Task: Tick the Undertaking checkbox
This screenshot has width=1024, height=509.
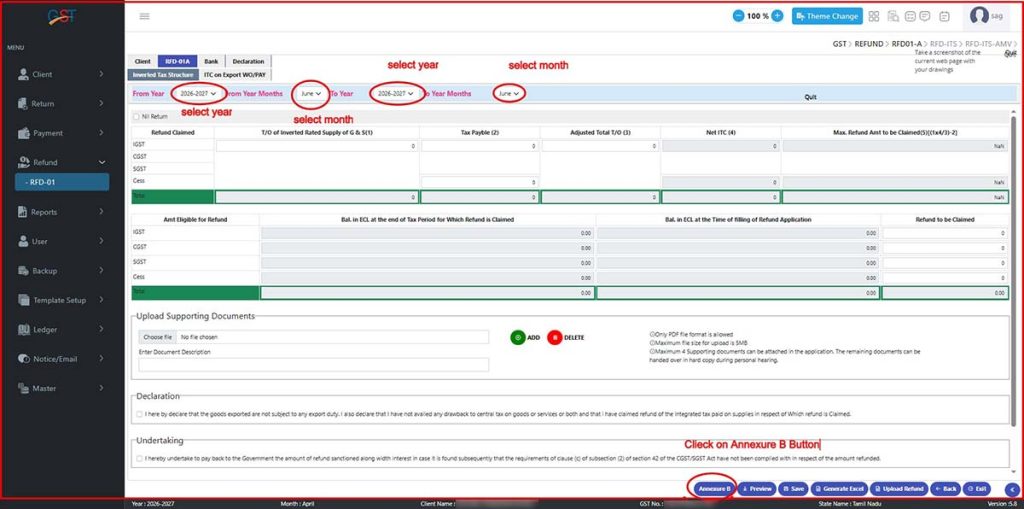Action: (x=140, y=458)
